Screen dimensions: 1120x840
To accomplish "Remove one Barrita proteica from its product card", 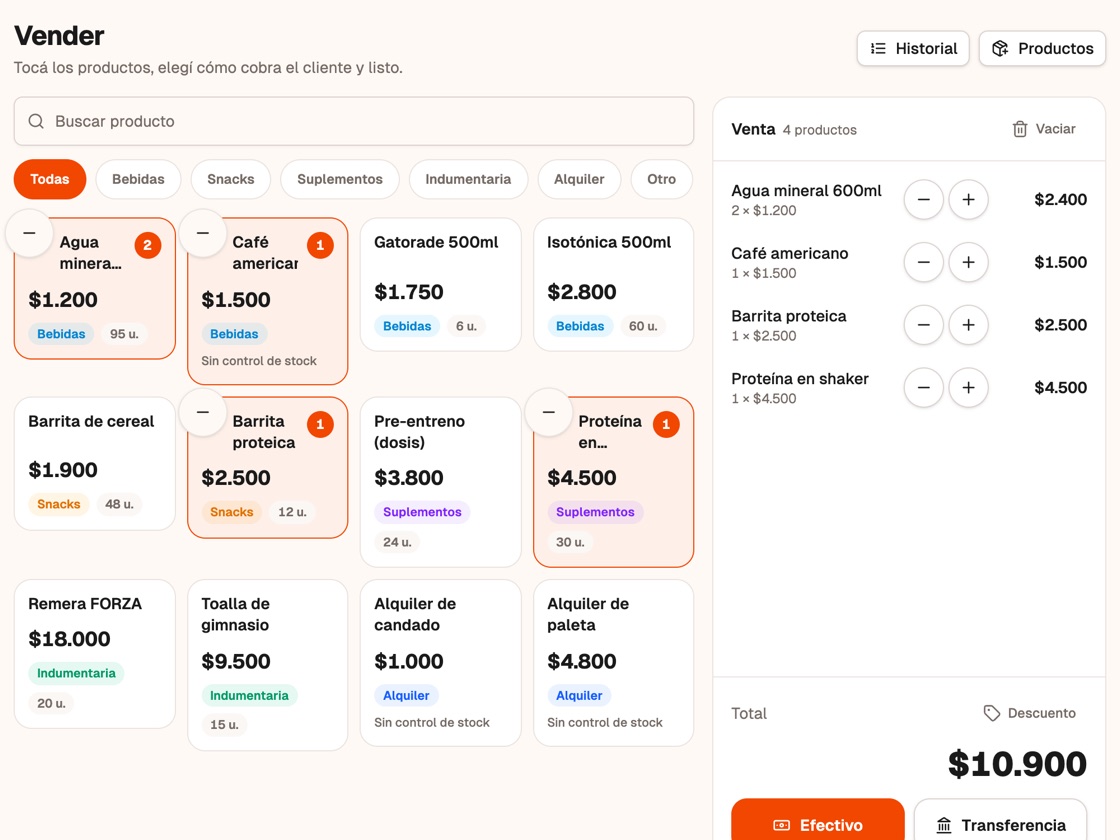I will [203, 412].
